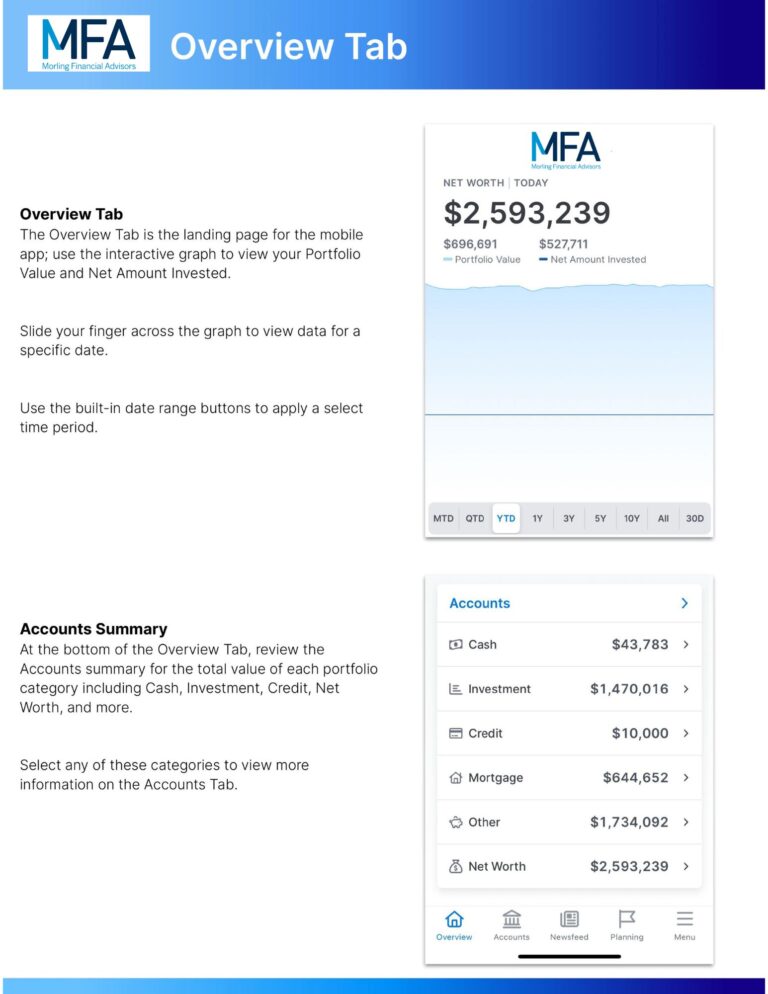This screenshot has height=994, width=768.
Task: Open the Menu hamburger icon
Action: (684, 918)
